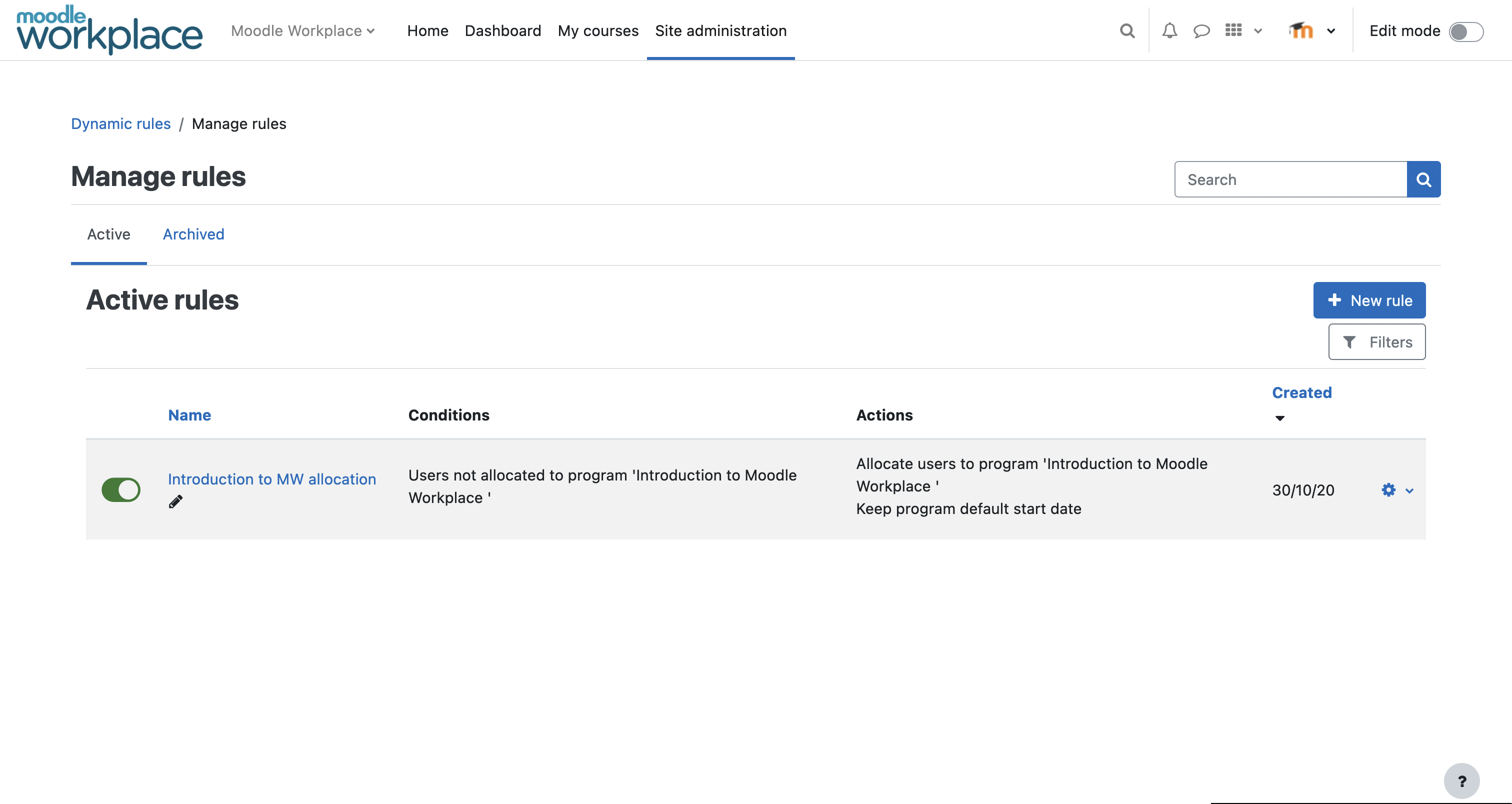This screenshot has height=804, width=1512.
Task: Open the Dashboard navigation item
Action: pos(502,30)
